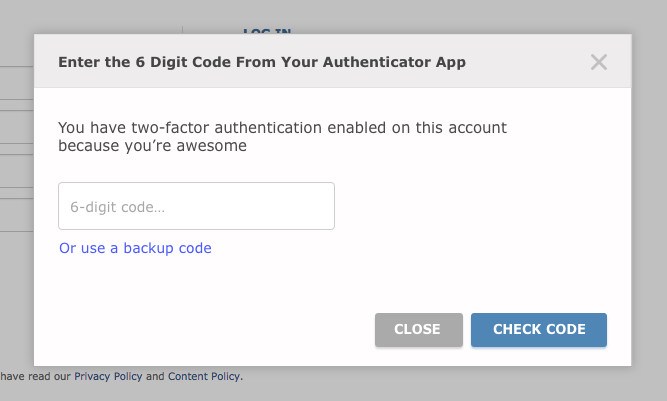Viewport: 667px width, 401px height.
Task: Open the Privacy Policy link
Action: [x=109, y=377]
